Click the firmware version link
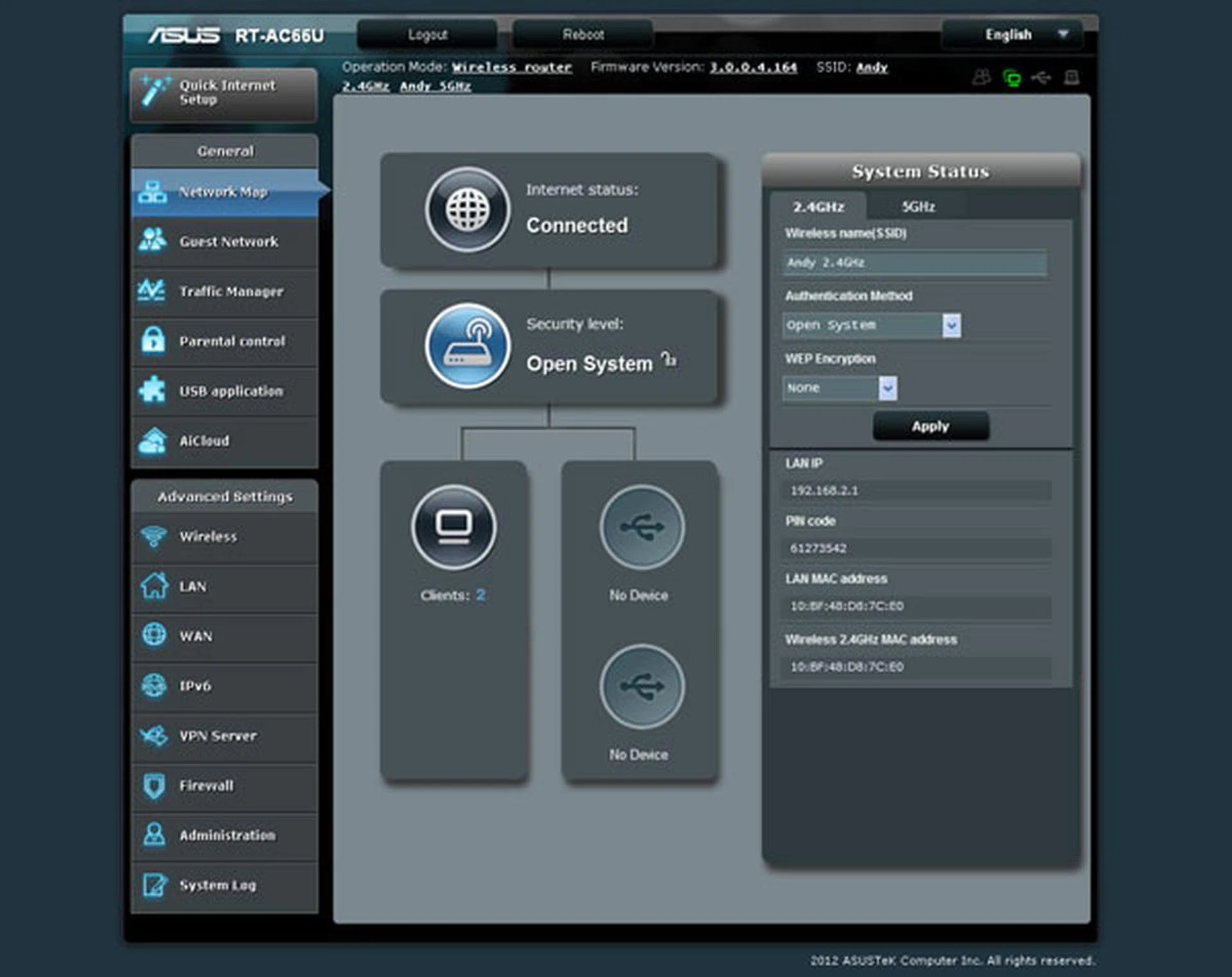This screenshot has width=1232, height=977. coord(753,67)
